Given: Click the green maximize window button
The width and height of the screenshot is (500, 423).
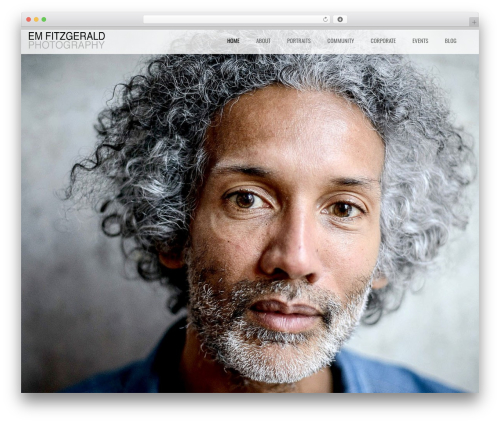Looking at the screenshot, I should point(44,19).
